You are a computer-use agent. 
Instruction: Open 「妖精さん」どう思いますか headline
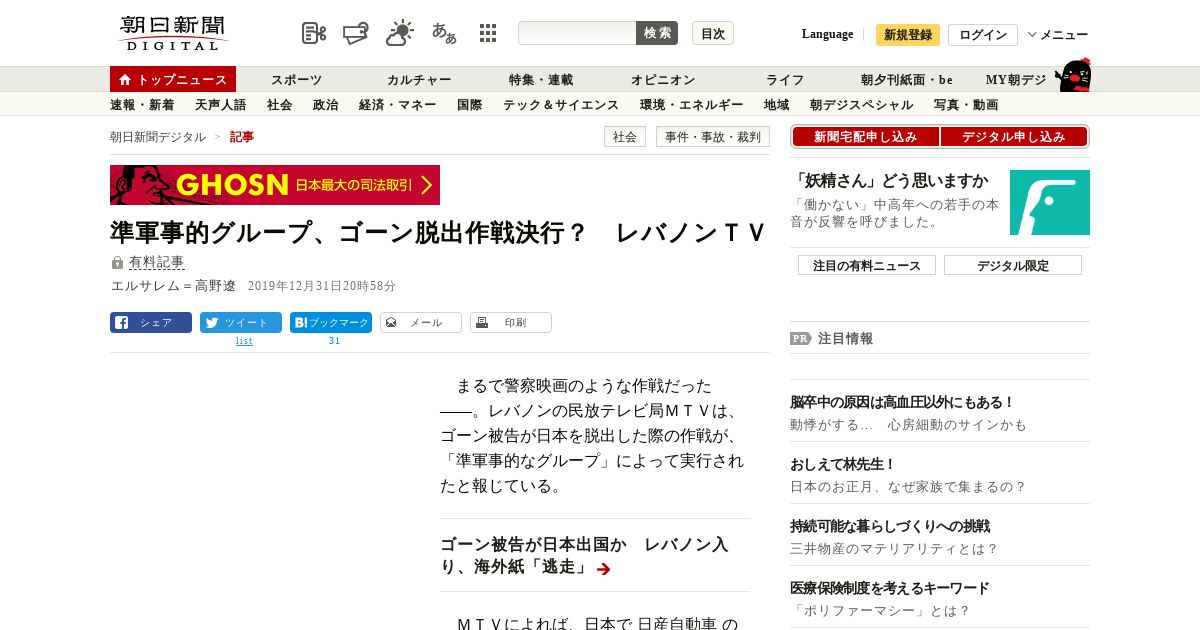tap(891, 181)
